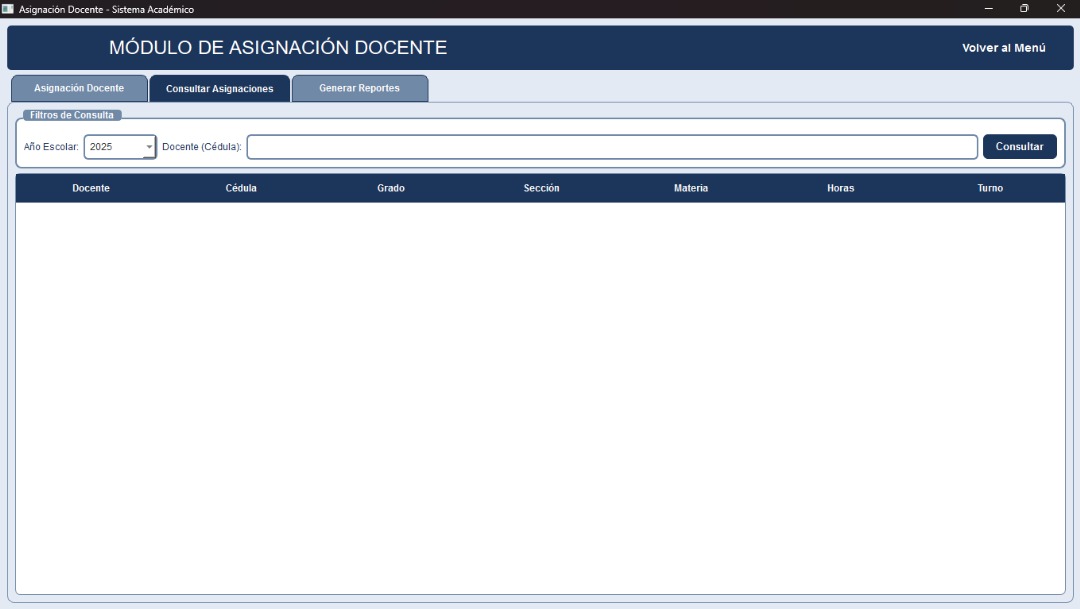Minimize the Asignación Docente window
Viewport: 1080px width, 609px height.
click(x=988, y=9)
